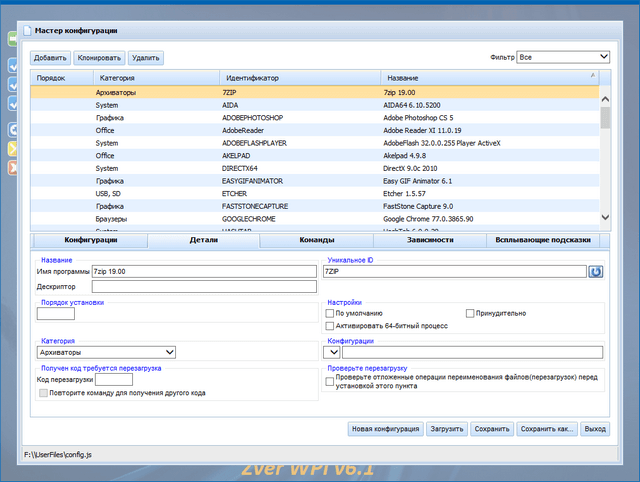The image size is (640, 482).
Task: Click the document icon in the window title bar
Action: pos(27,30)
